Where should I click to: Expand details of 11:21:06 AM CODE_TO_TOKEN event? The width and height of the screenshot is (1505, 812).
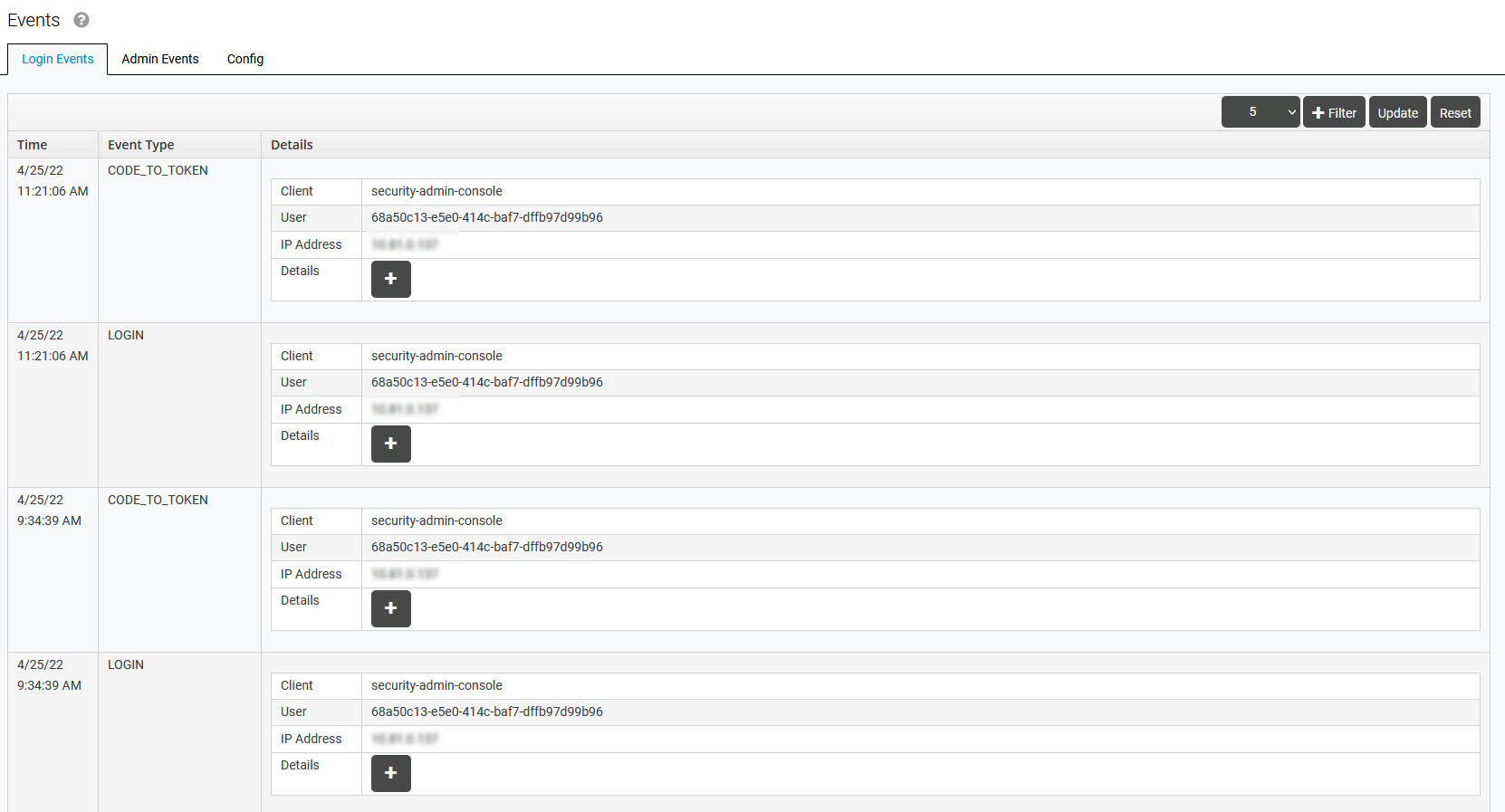coord(391,279)
